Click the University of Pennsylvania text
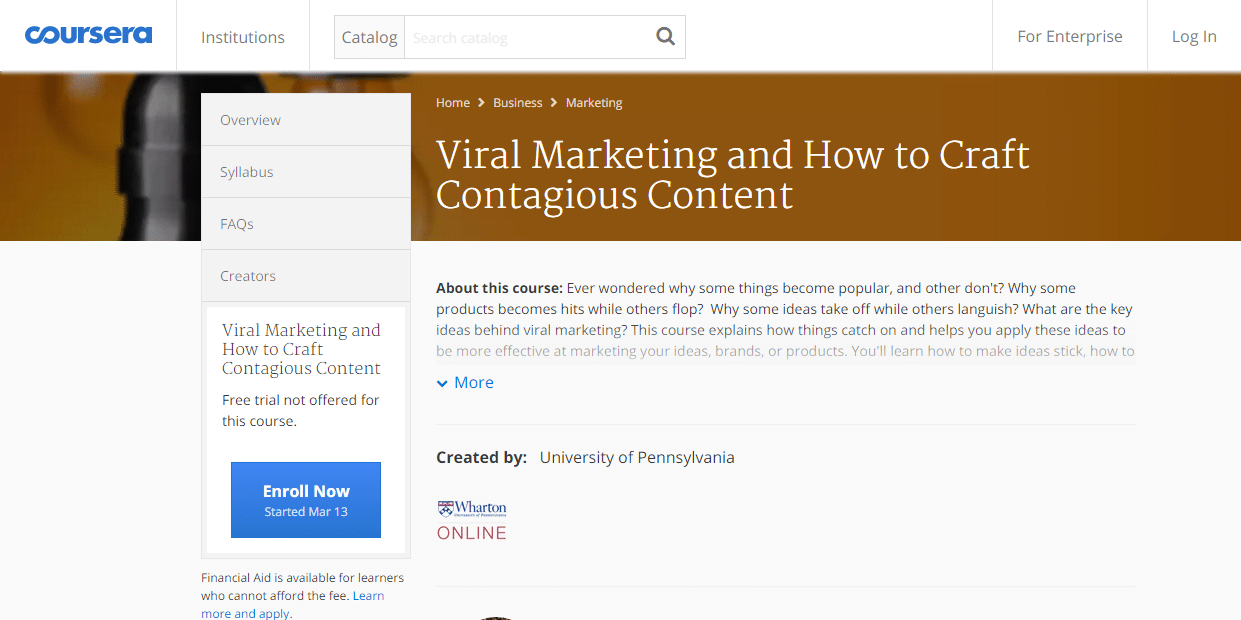The image size is (1241, 620). (637, 458)
